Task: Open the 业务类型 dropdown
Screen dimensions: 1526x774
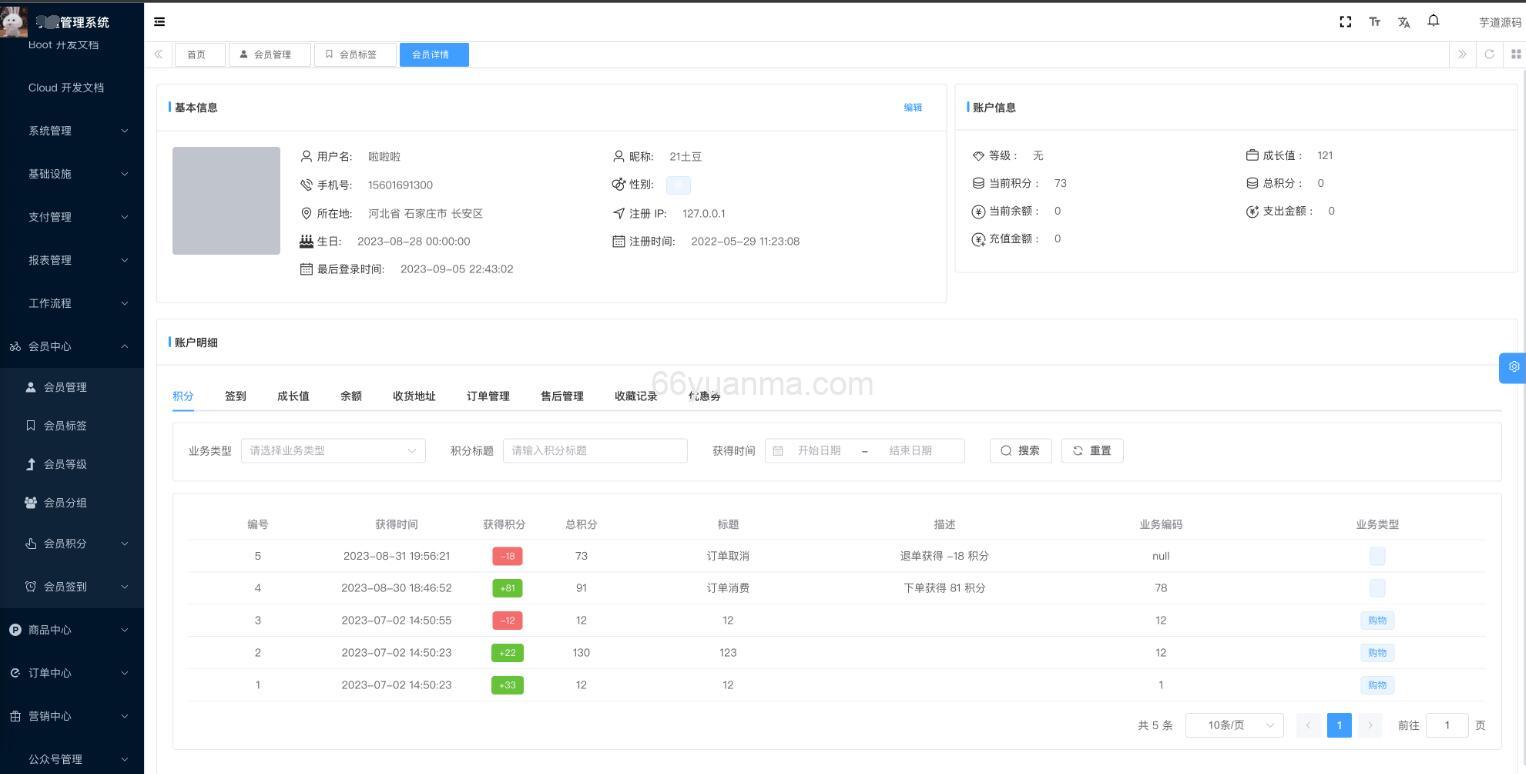Action: [x=333, y=450]
